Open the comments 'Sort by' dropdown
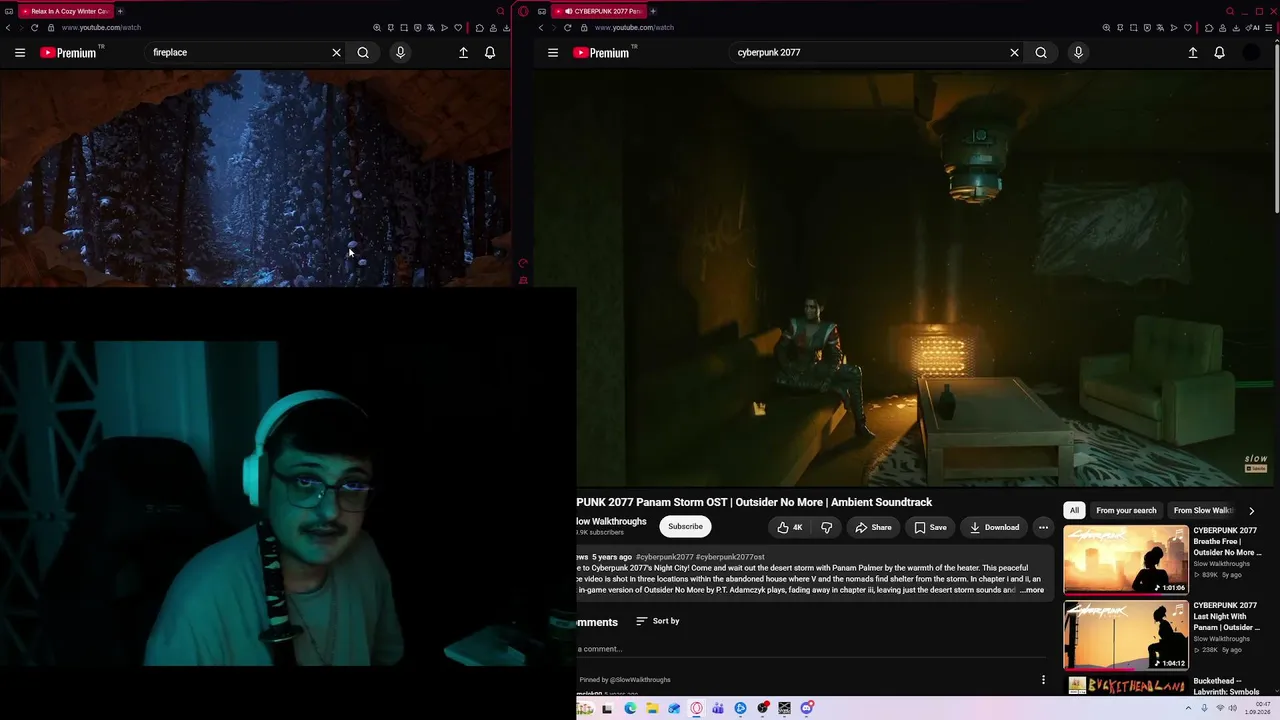 coord(658,621)
